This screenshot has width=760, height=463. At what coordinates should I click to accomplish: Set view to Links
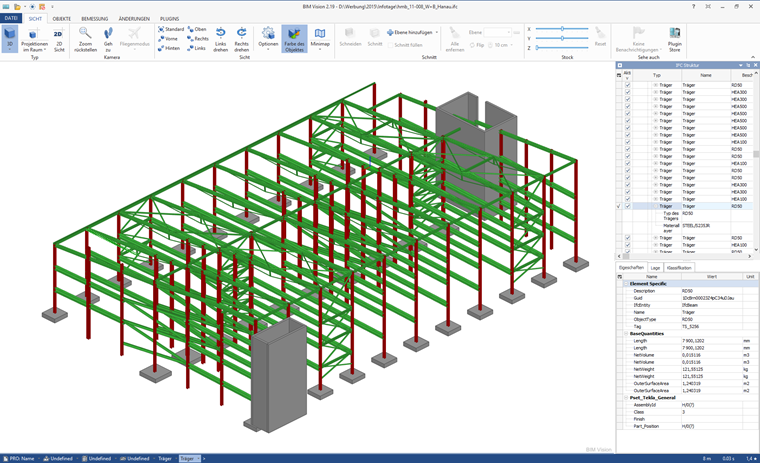[x=196, y=48]
